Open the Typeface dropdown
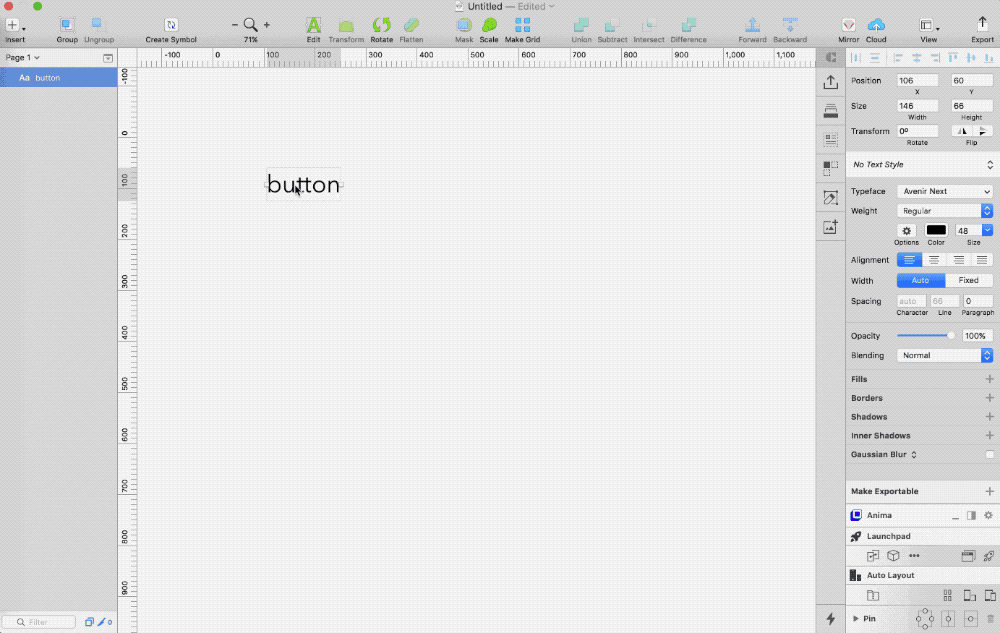Viewport: 1000px width, 633px height. pyautogui.click(x=945, y=191)
